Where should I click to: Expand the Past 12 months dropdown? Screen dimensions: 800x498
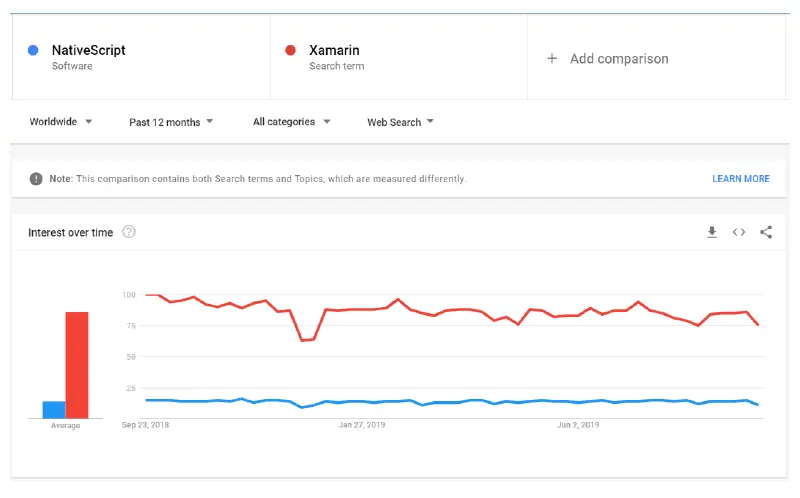171,122
